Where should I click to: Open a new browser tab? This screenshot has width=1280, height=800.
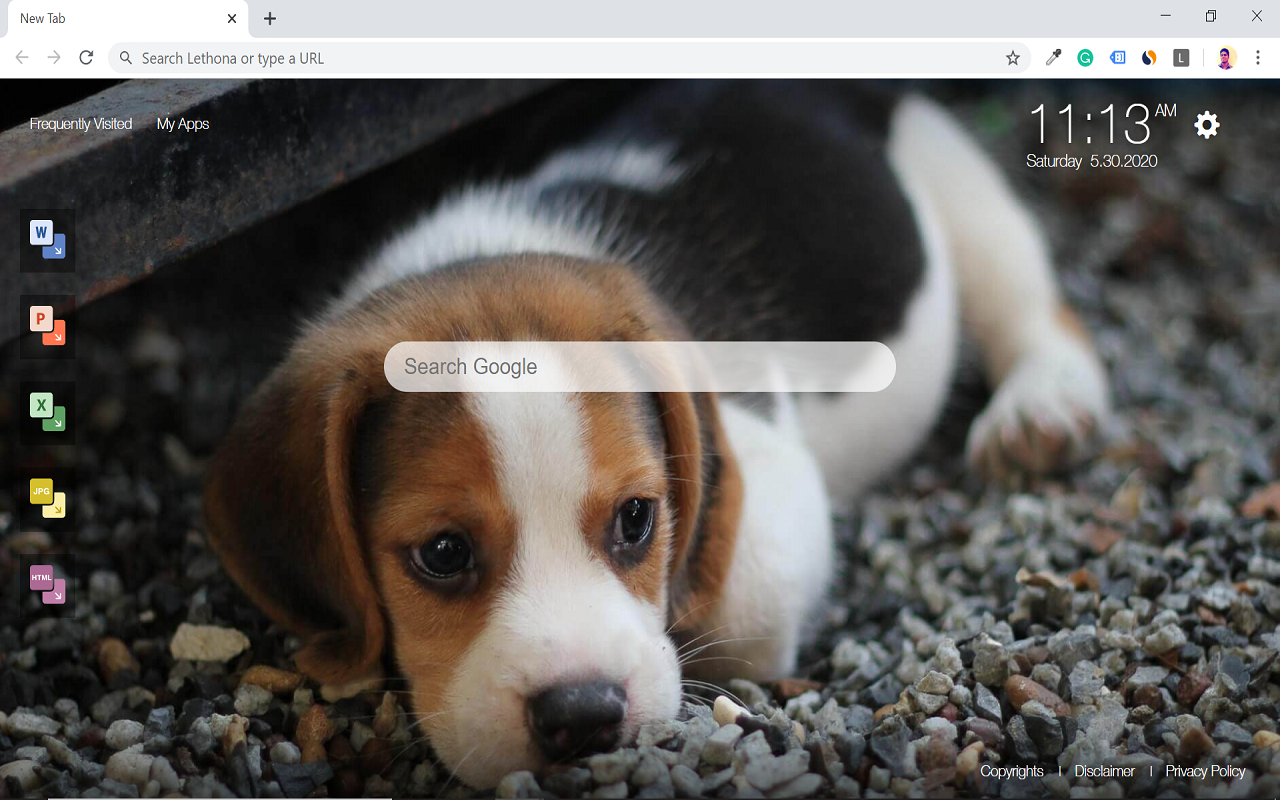click(269, 17)
